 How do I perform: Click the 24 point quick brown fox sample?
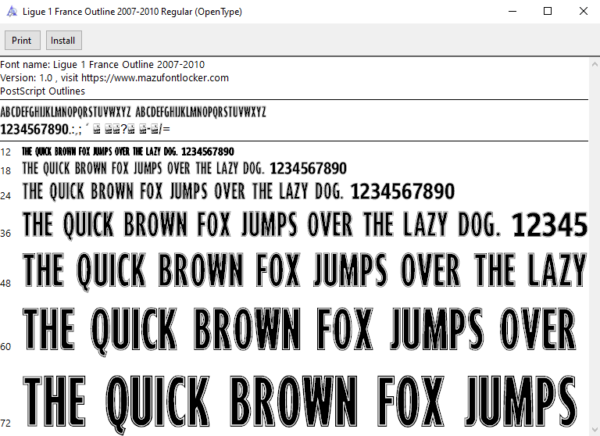(238, 191)
